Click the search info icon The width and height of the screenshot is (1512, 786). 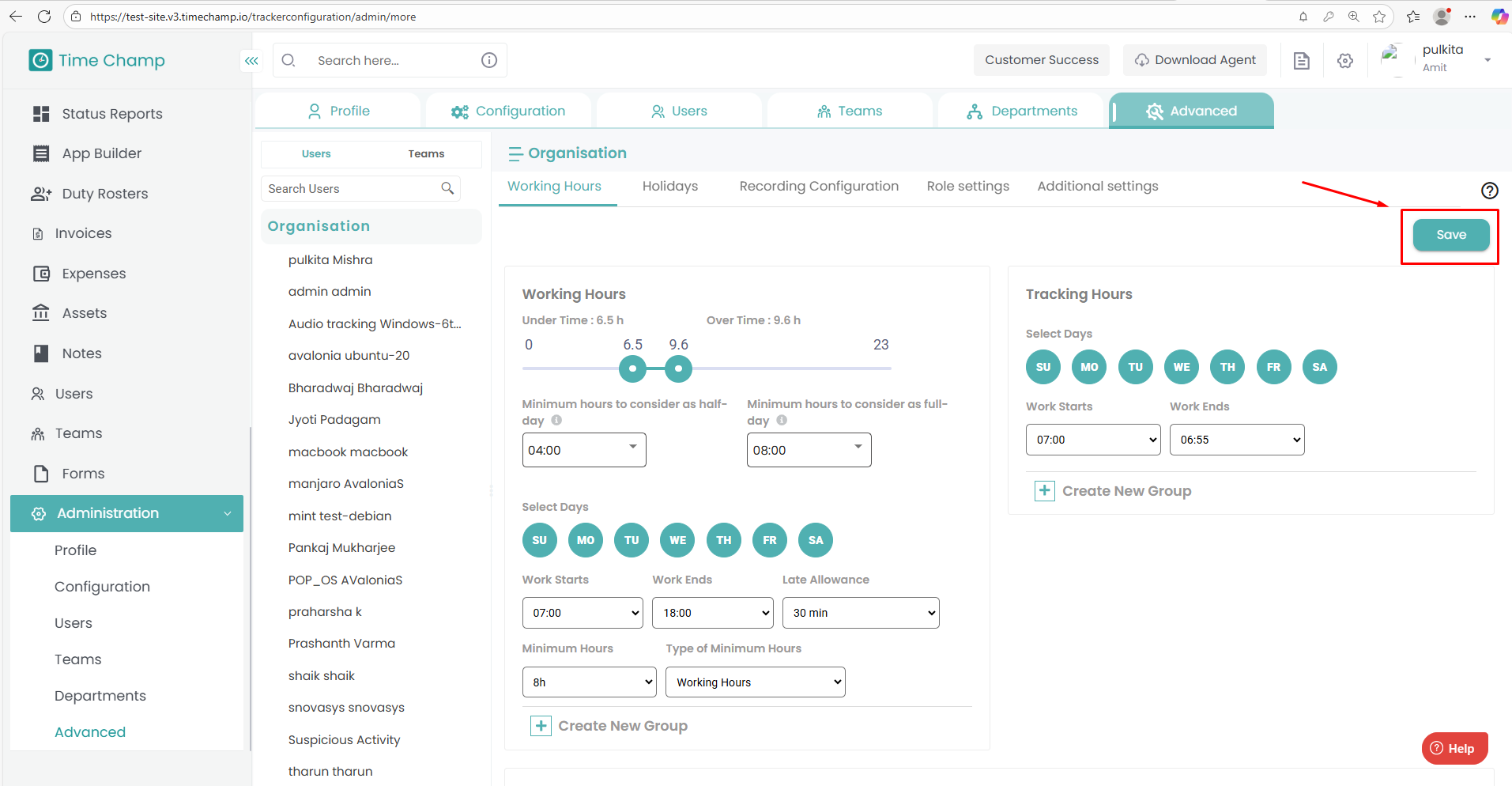click(x=489, y=60)
